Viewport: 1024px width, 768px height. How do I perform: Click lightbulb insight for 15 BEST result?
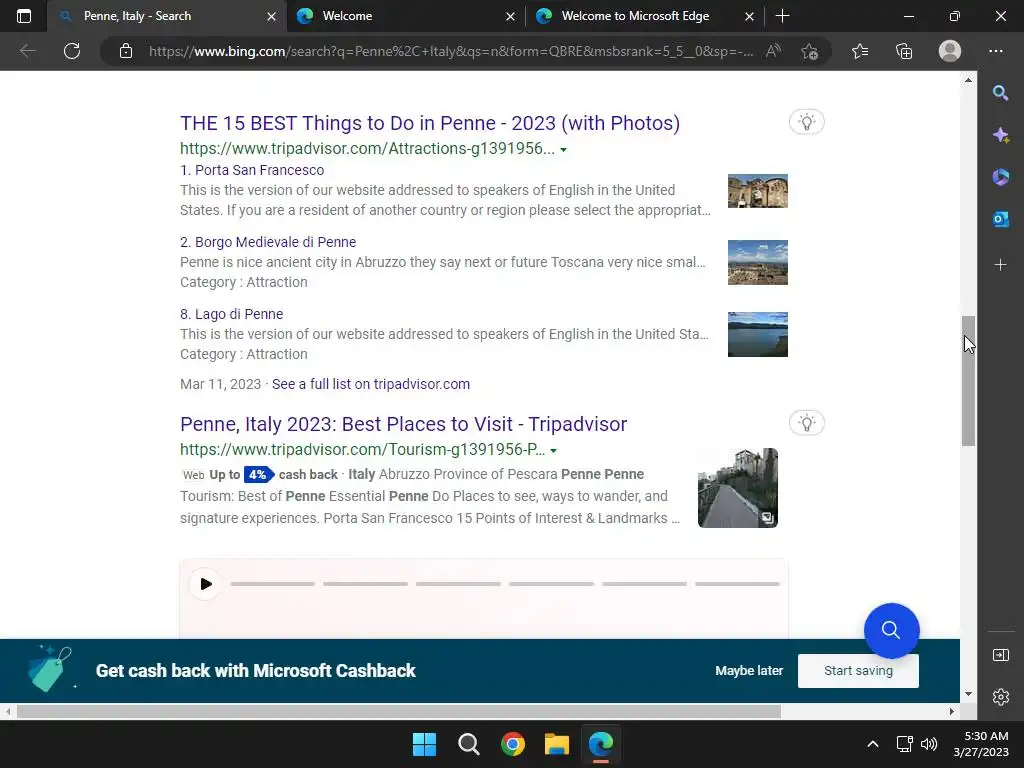click(x=807, y=122)
